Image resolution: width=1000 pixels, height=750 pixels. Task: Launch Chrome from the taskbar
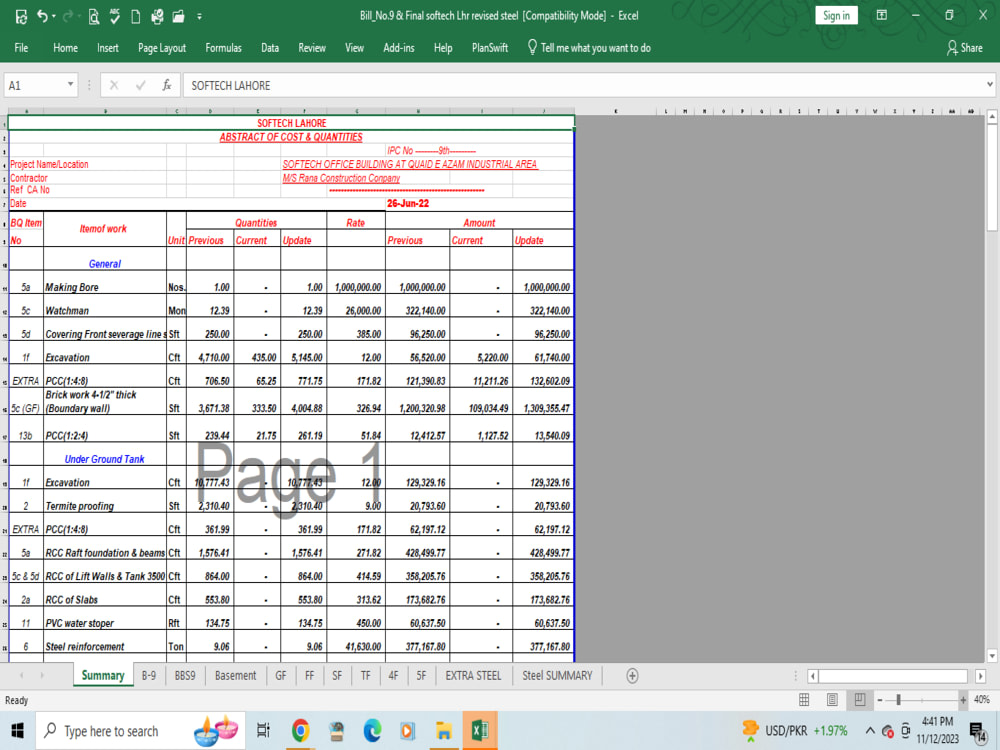(x=299, y=731)
